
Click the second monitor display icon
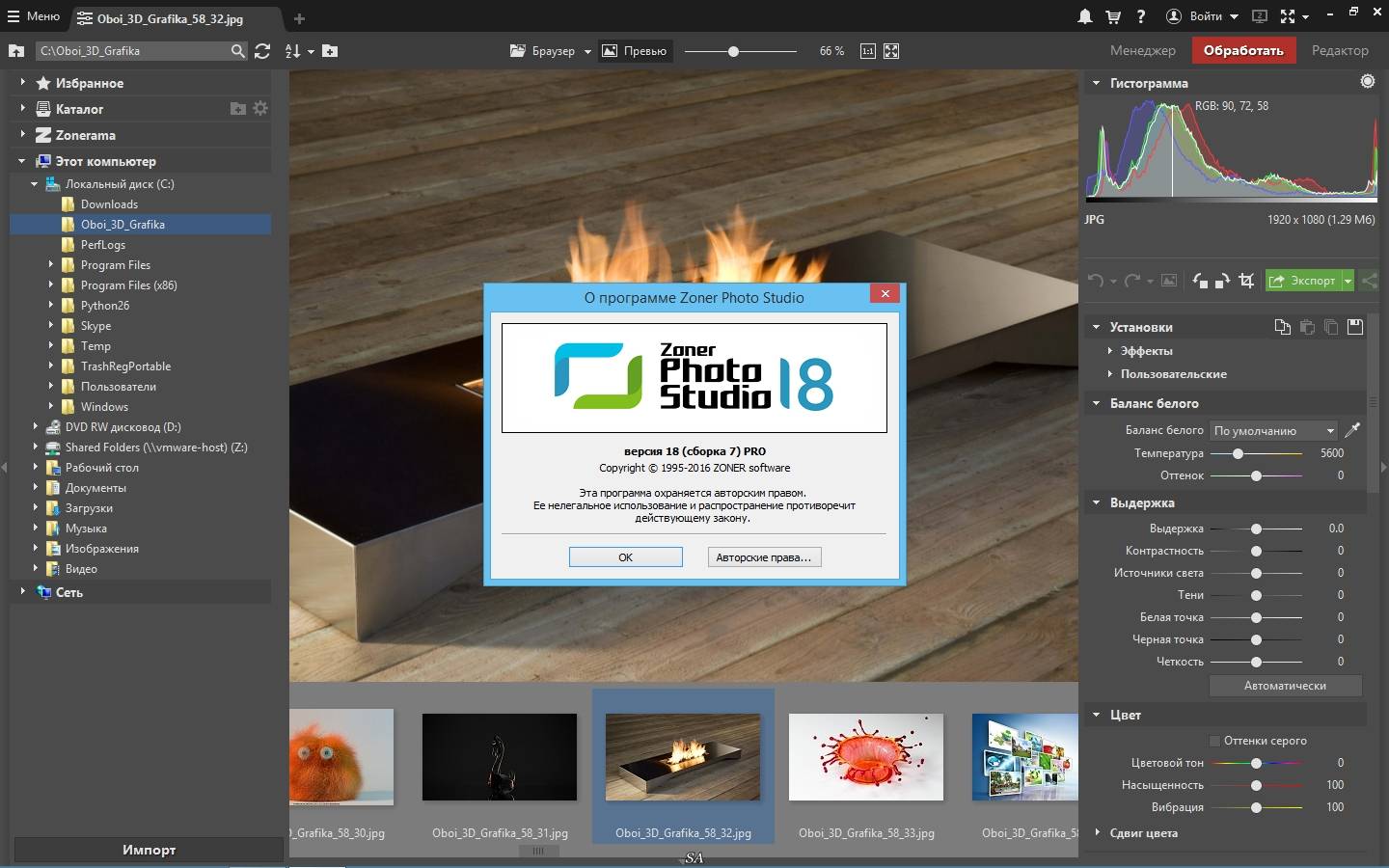click(x=1259, y=16)
